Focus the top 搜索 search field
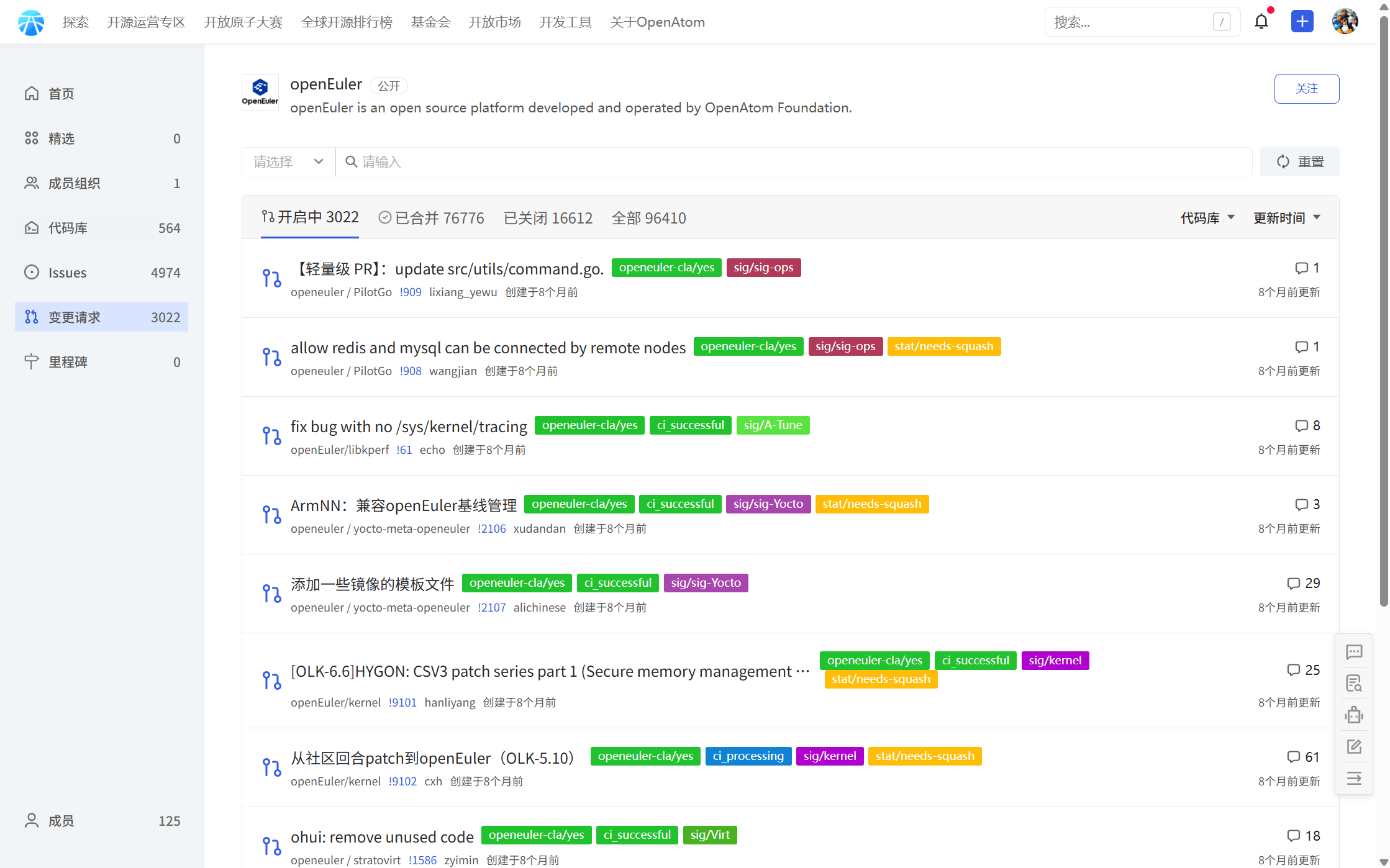This screenshot has width=1390, height=868. [x=1142, y=22]
